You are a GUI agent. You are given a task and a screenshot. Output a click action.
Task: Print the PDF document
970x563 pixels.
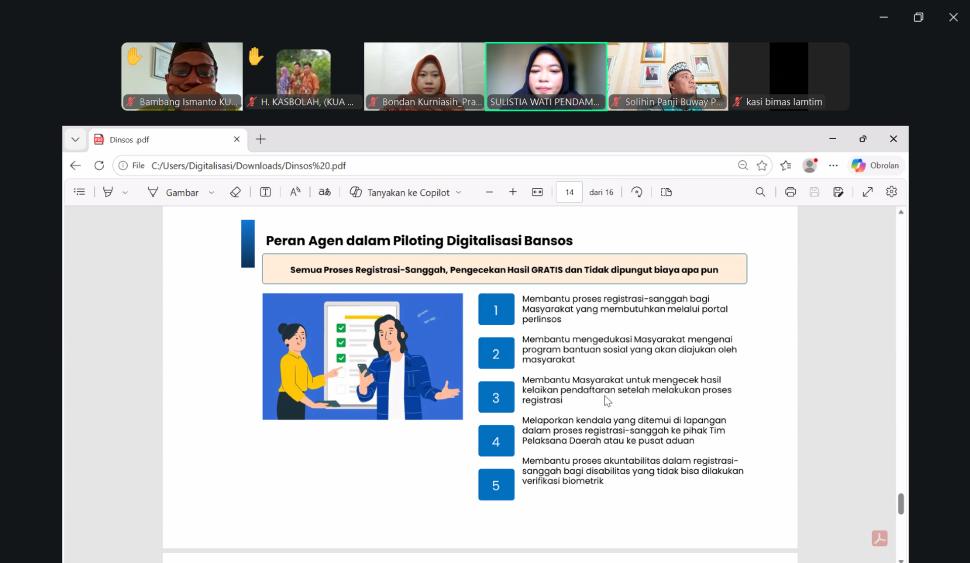pyautogui.click(x=790, y=192)
